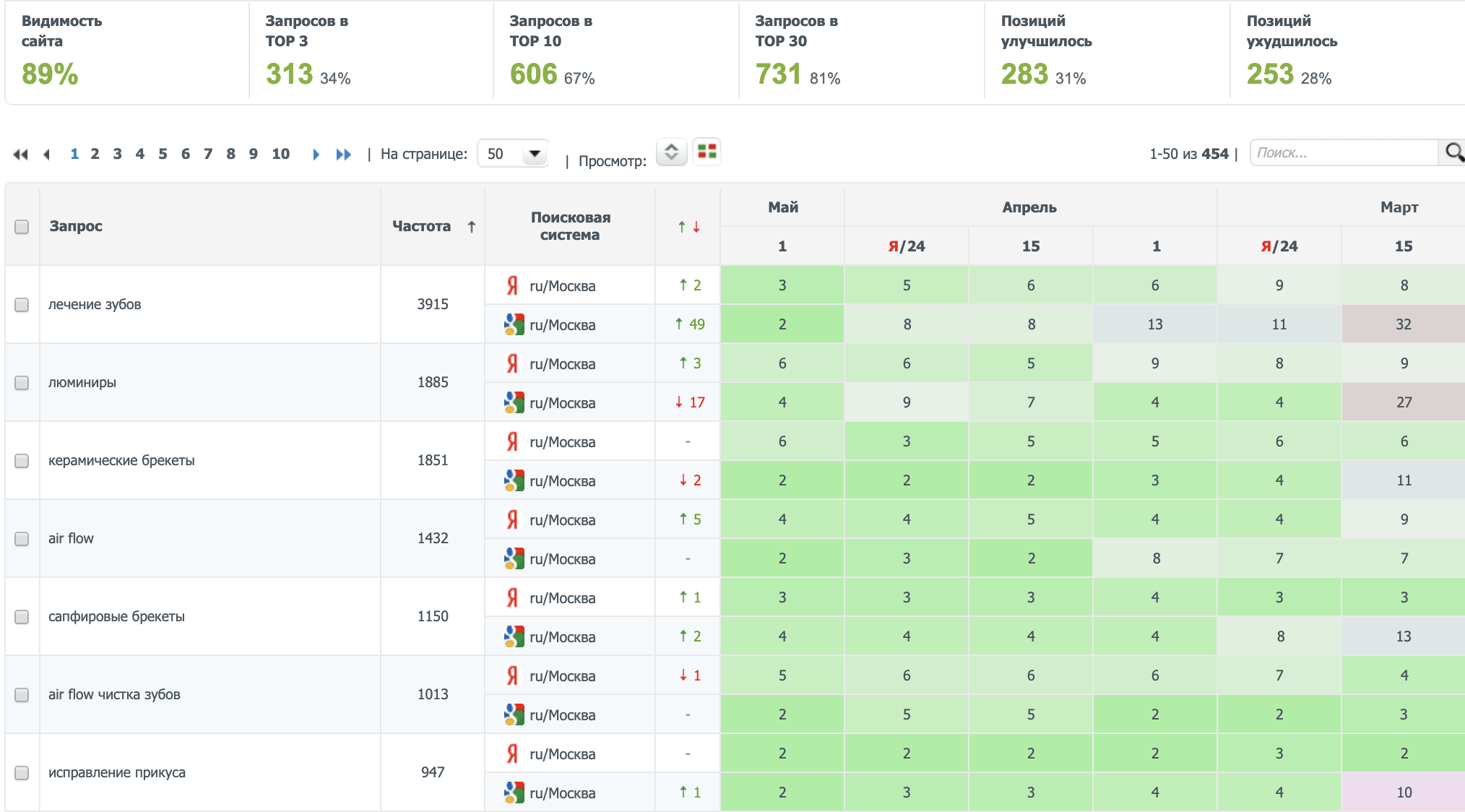
Task: Focus the Поиск search field
Action: click(1344, 152)
